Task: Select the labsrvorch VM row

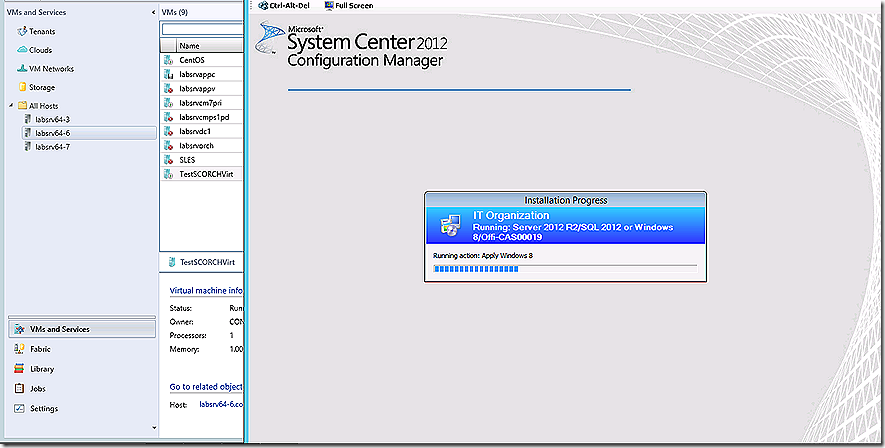Action: click(x=201, y=146)
